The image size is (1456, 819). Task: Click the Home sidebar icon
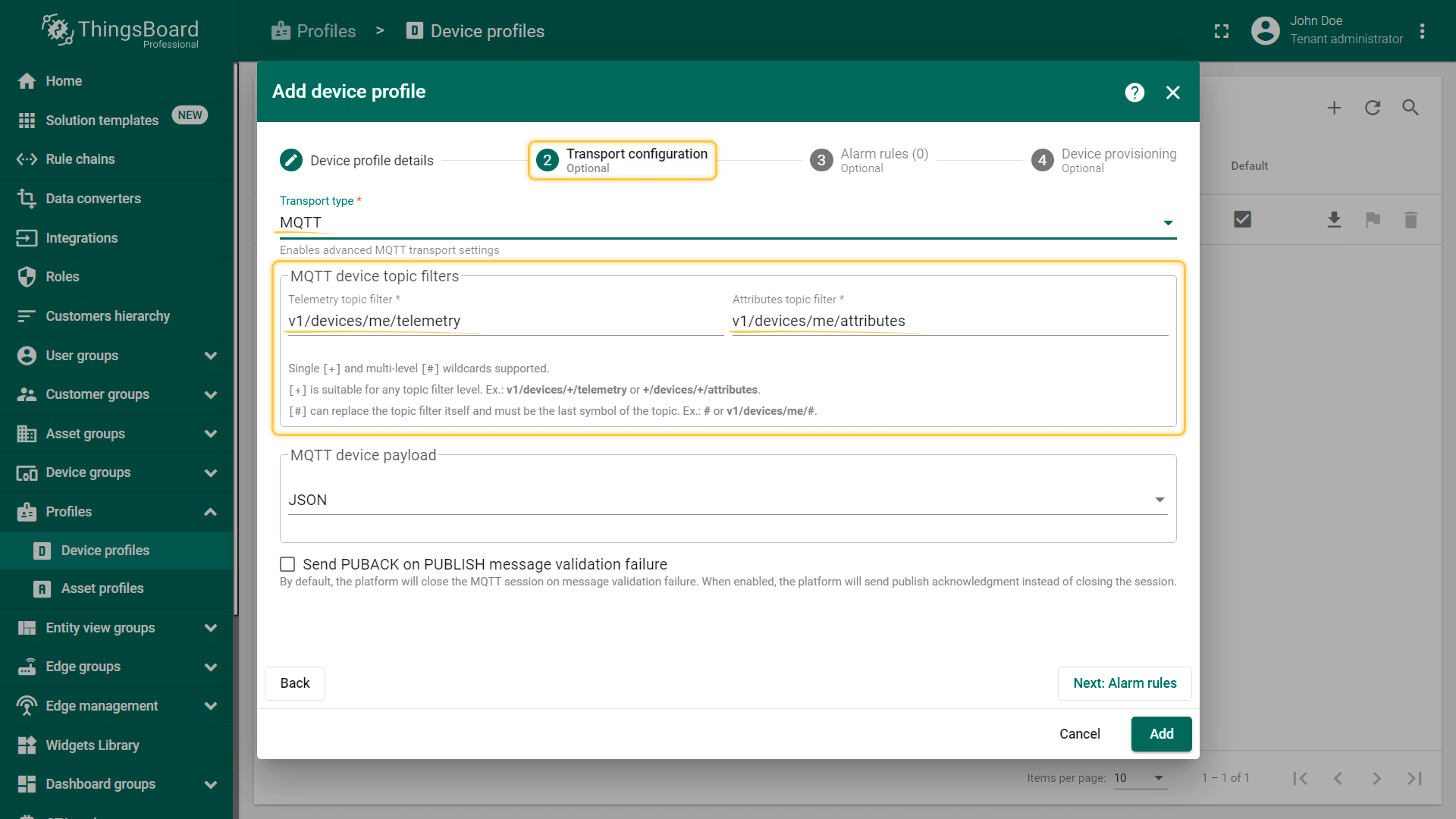27,81
